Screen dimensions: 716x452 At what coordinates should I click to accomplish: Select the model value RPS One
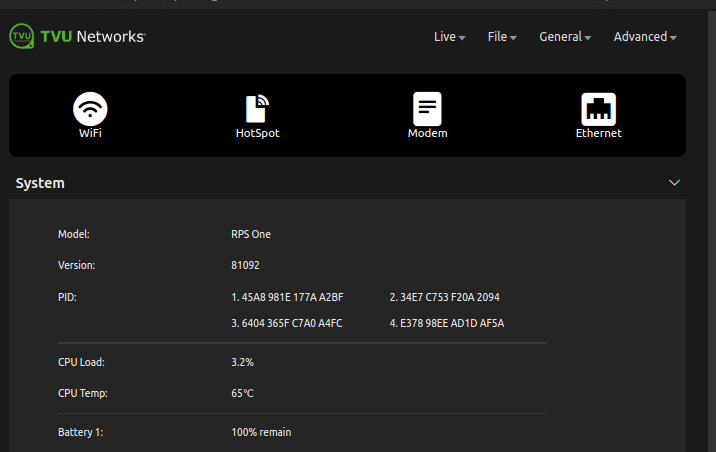tap(251, 234)
